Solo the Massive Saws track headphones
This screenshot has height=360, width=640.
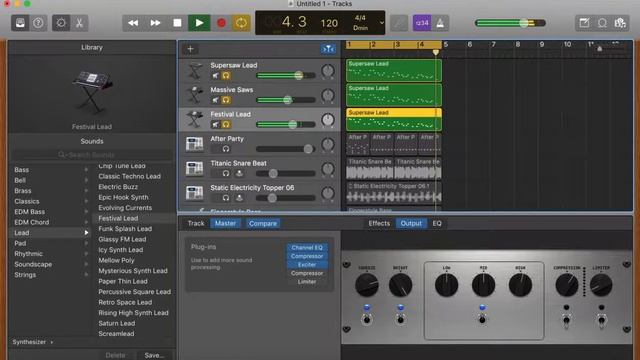(226, 100)
